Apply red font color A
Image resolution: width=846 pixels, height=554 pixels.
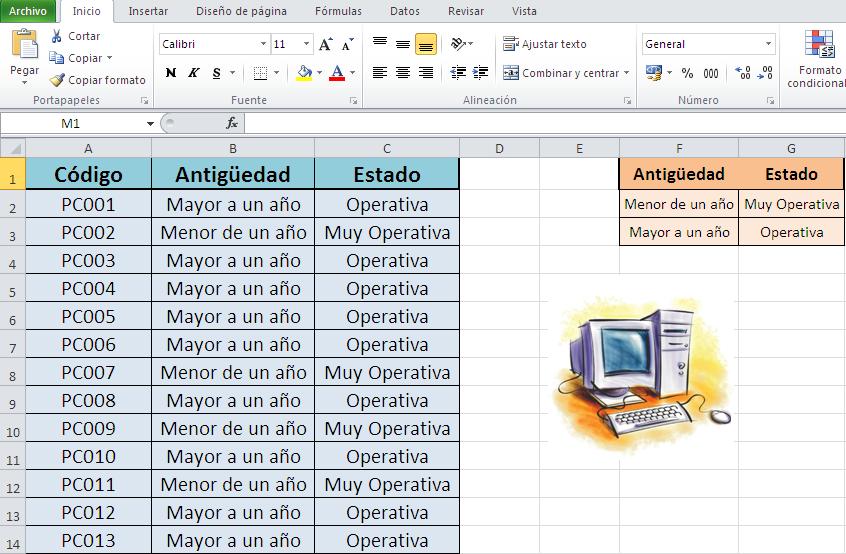tap(337, 73)
